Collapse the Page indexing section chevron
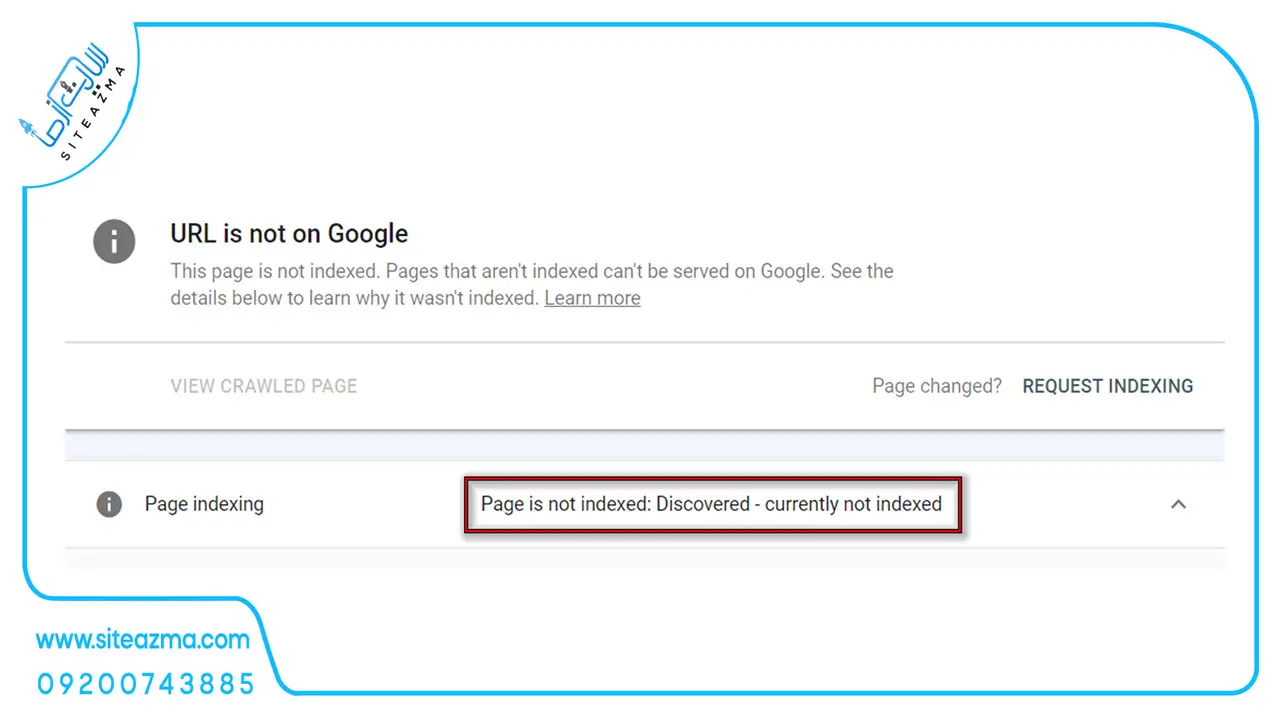This screenshot has height=720, width=1280. (x=1178, y=504)
